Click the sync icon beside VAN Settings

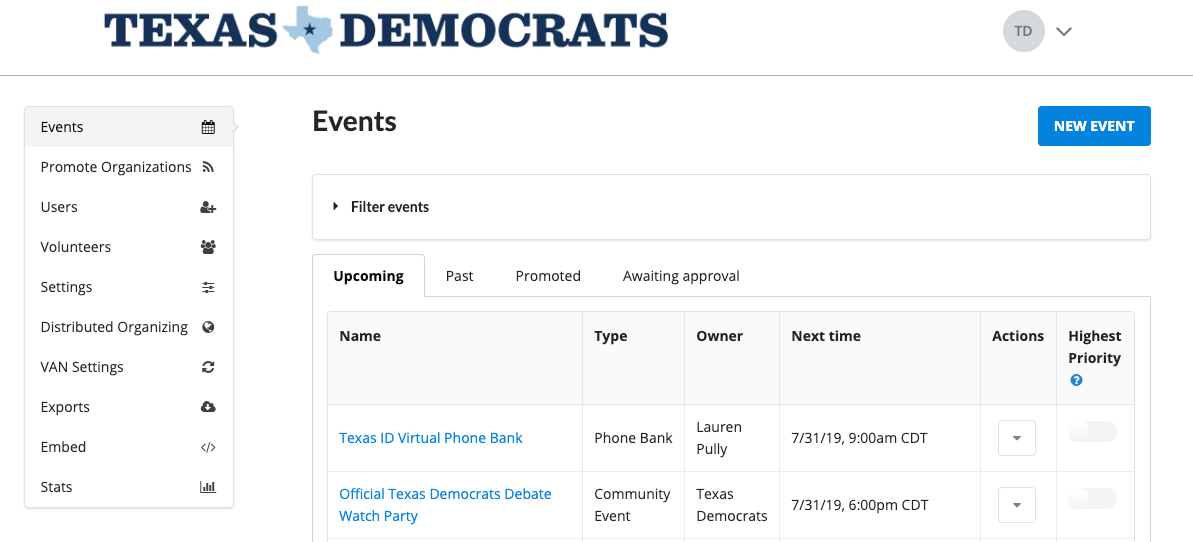click(208, 367)
